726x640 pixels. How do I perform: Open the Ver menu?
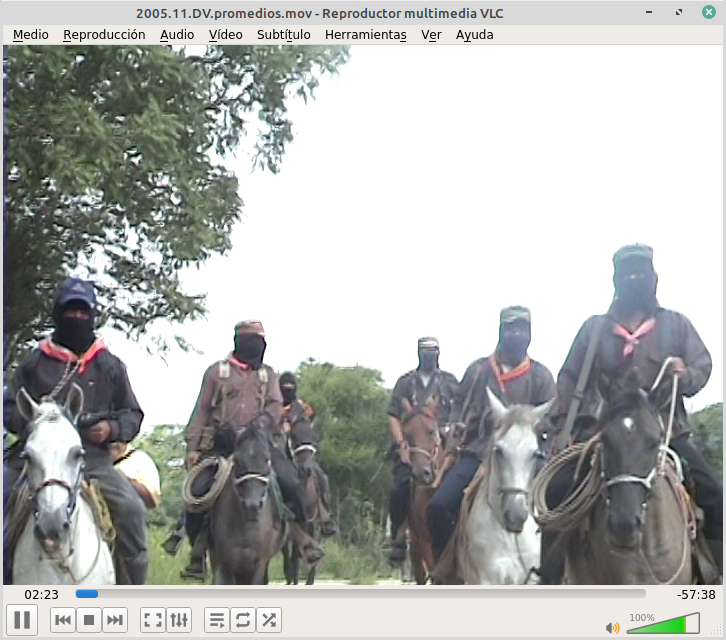coord(431,35)
